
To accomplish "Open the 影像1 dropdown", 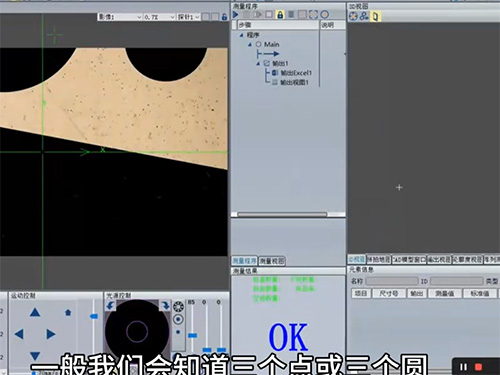I will pyautogui.click(x=120, y=17).
